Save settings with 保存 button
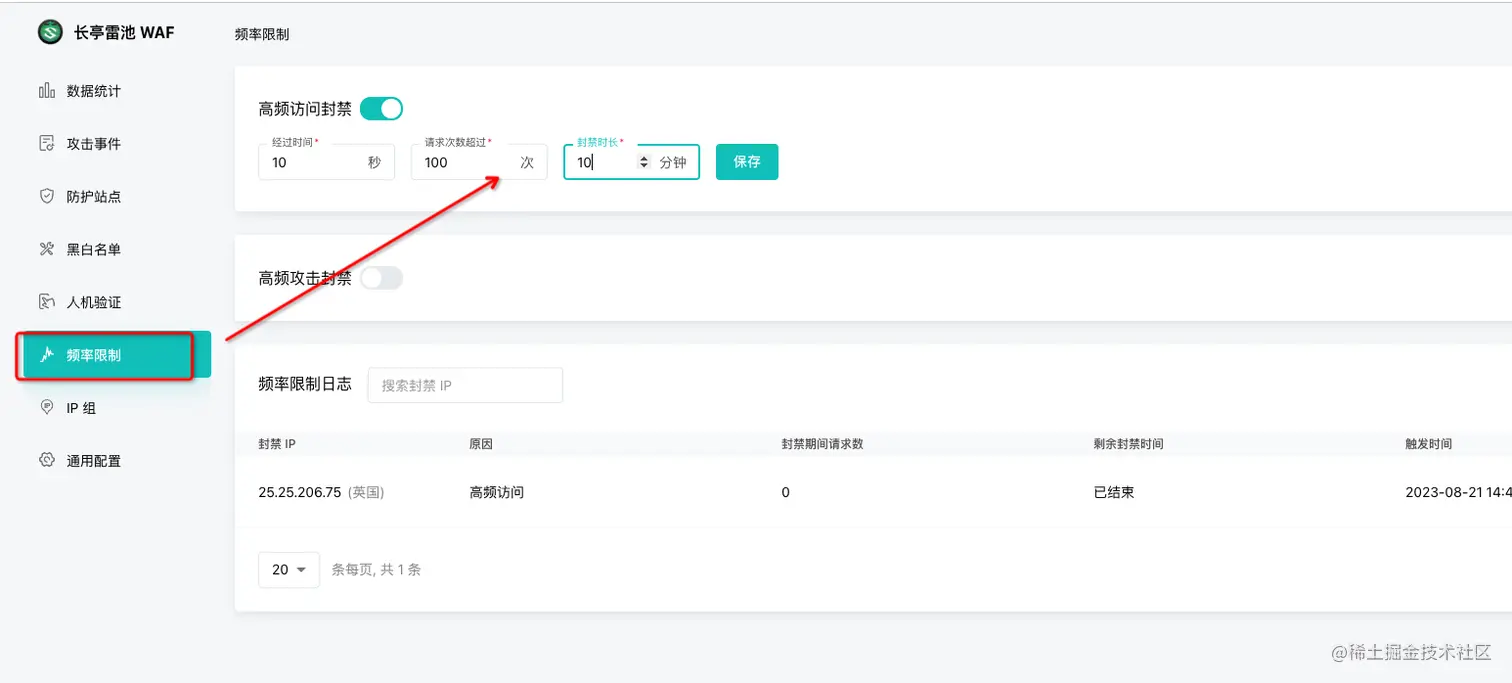 tap(747, 162)
